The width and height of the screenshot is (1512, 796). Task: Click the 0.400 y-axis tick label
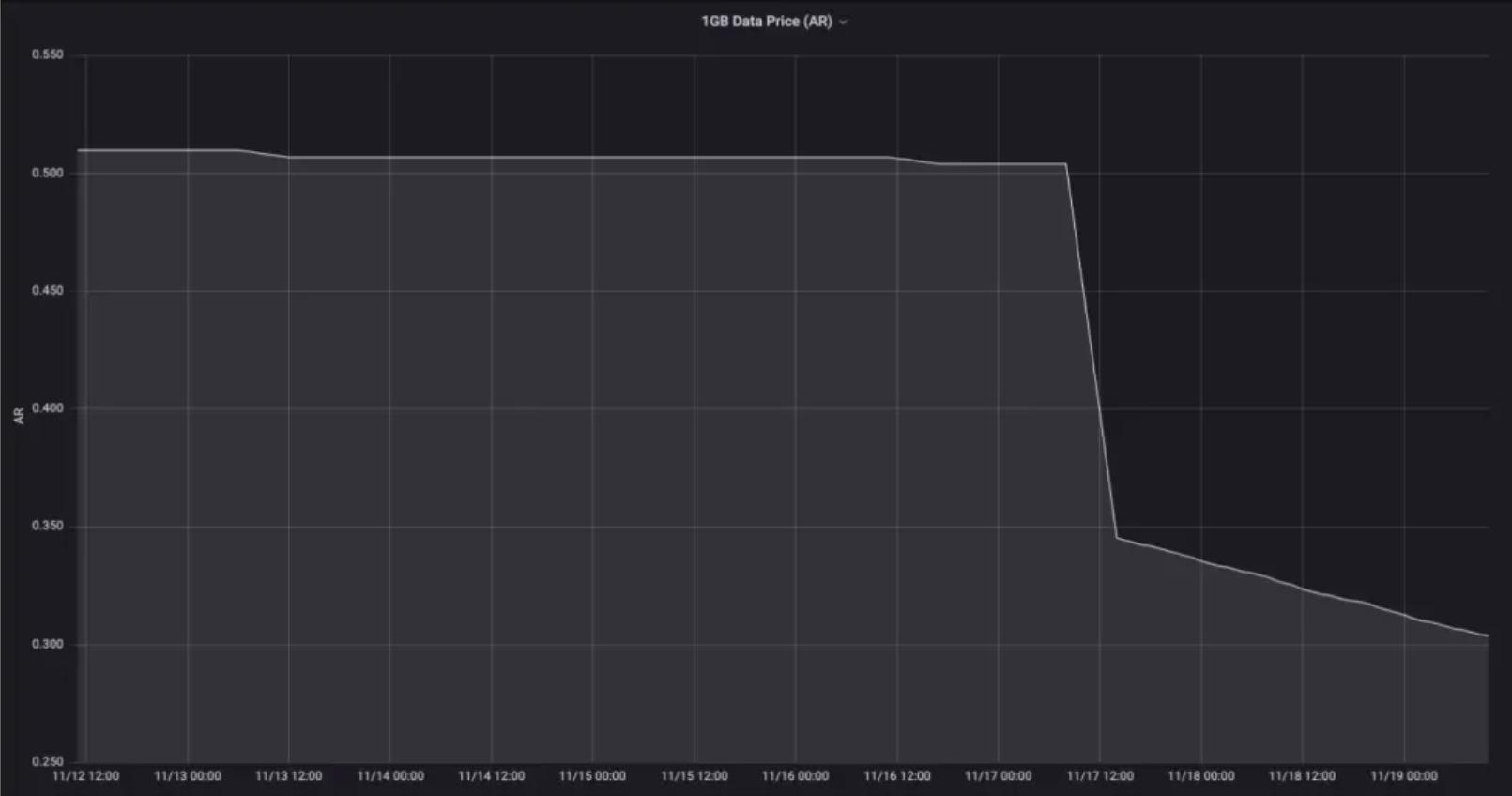pos(48,407)
